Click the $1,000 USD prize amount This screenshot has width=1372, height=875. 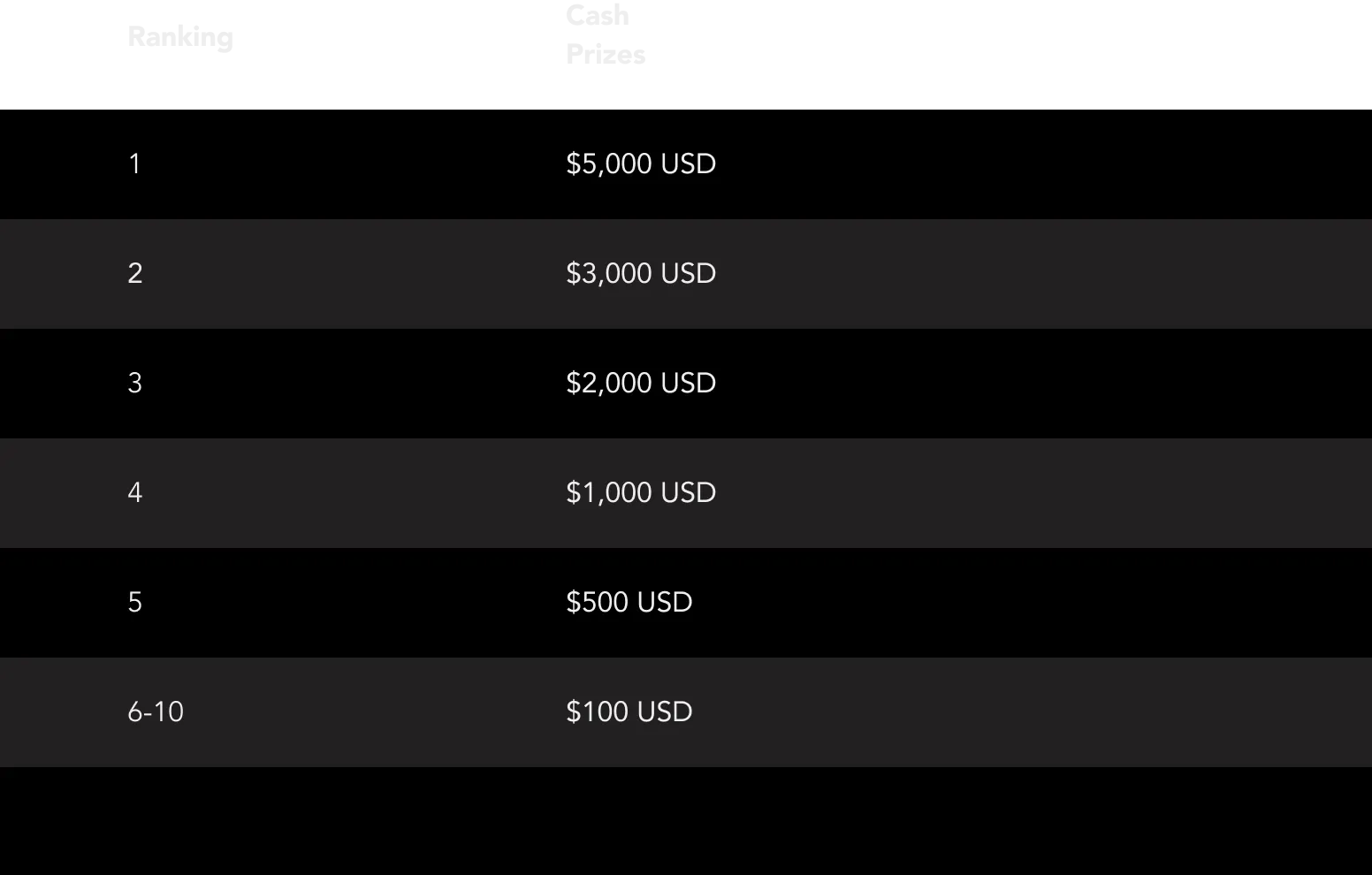[x=641, y=492]
